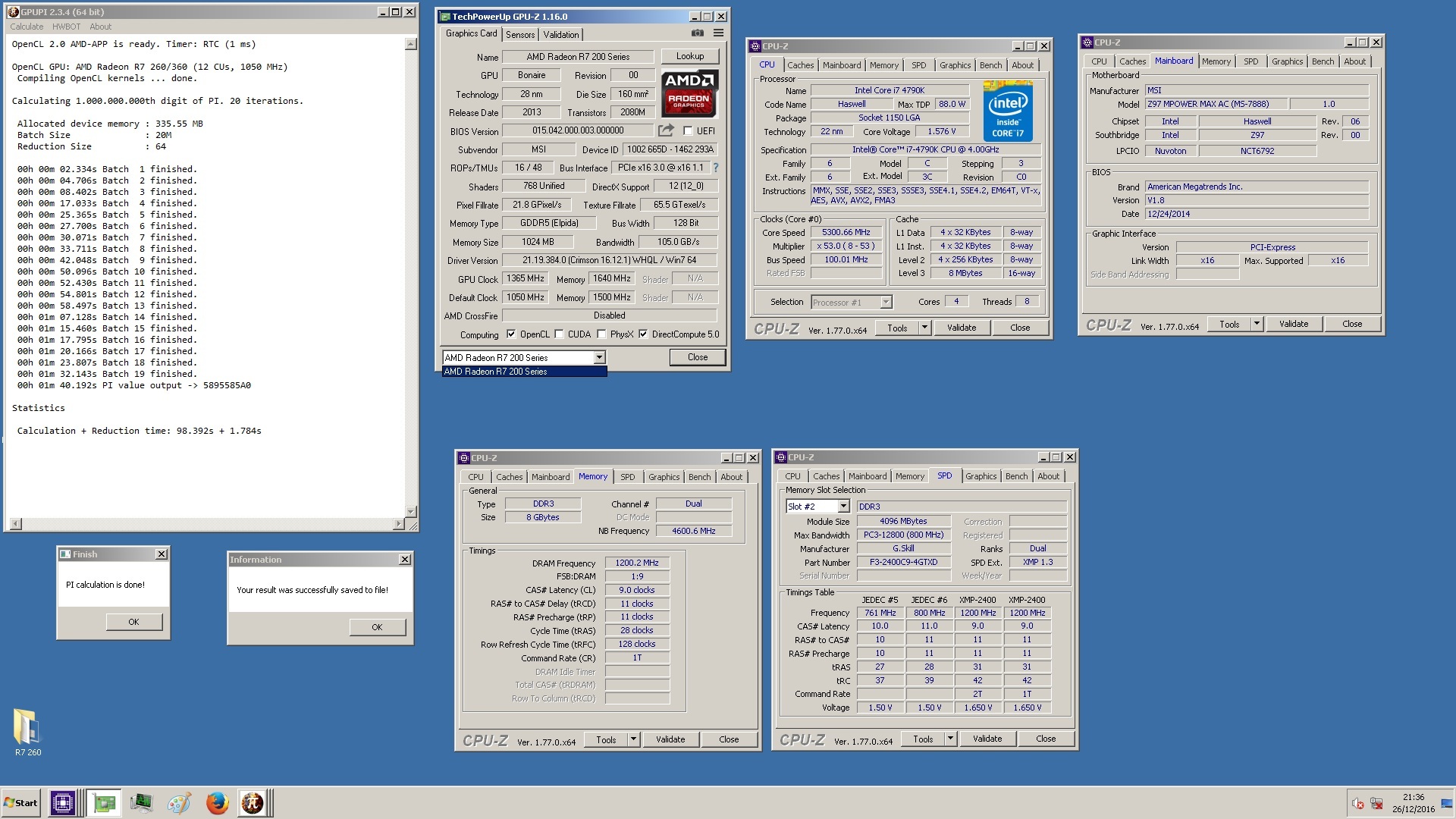Toggle the PhysX checkbox
Image resolution: width=1456 pixels, height=819 pixels.
[601, 334]
